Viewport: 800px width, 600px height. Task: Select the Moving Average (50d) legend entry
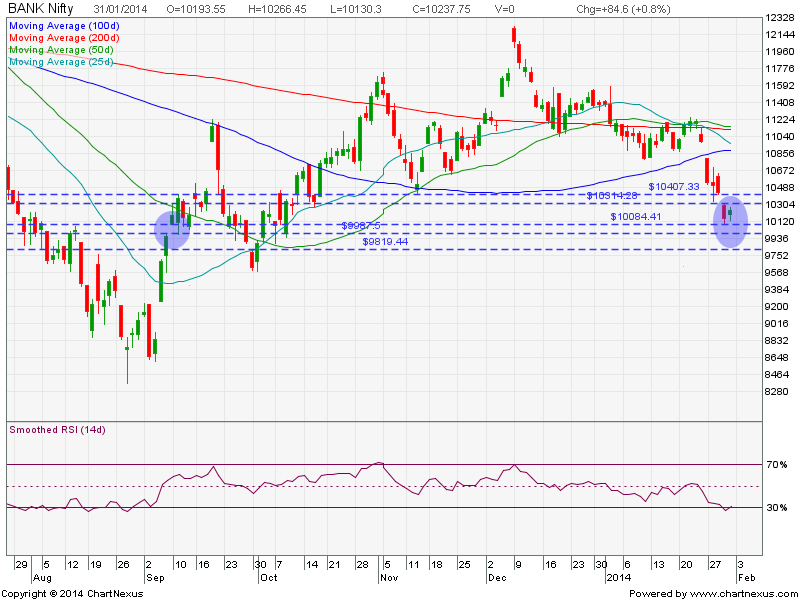(x=61, y=50)
